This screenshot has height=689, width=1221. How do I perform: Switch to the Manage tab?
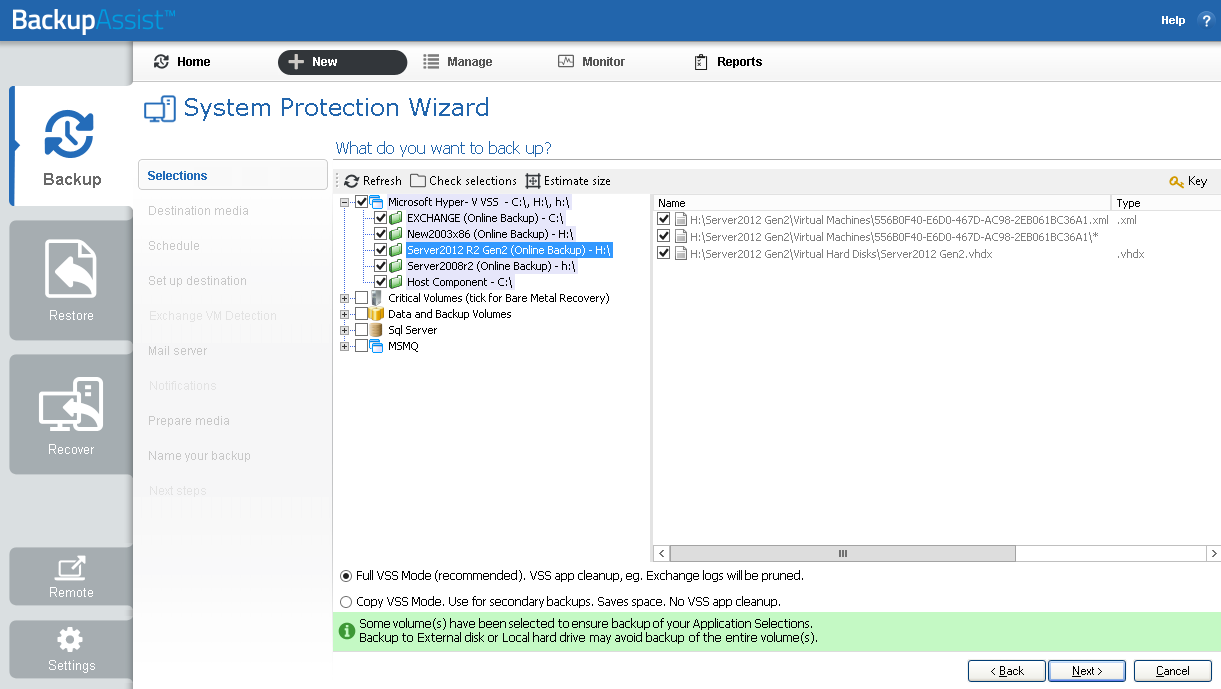point(458,62)
